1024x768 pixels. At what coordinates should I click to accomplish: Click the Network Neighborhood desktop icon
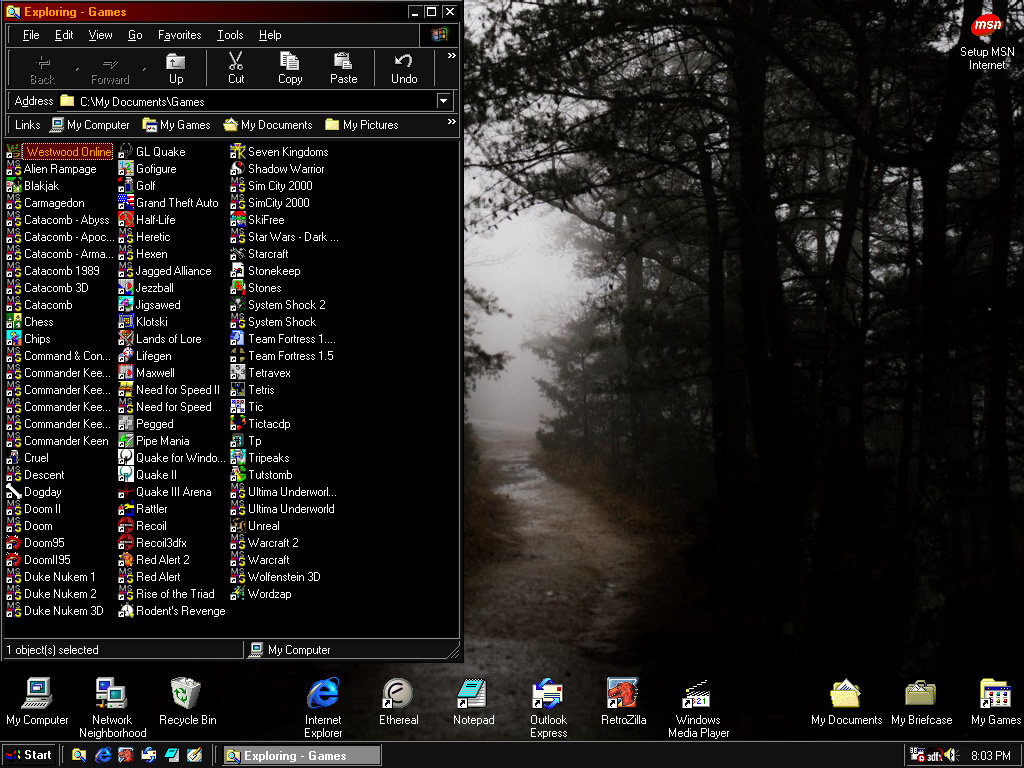click(x=112, y=708)
